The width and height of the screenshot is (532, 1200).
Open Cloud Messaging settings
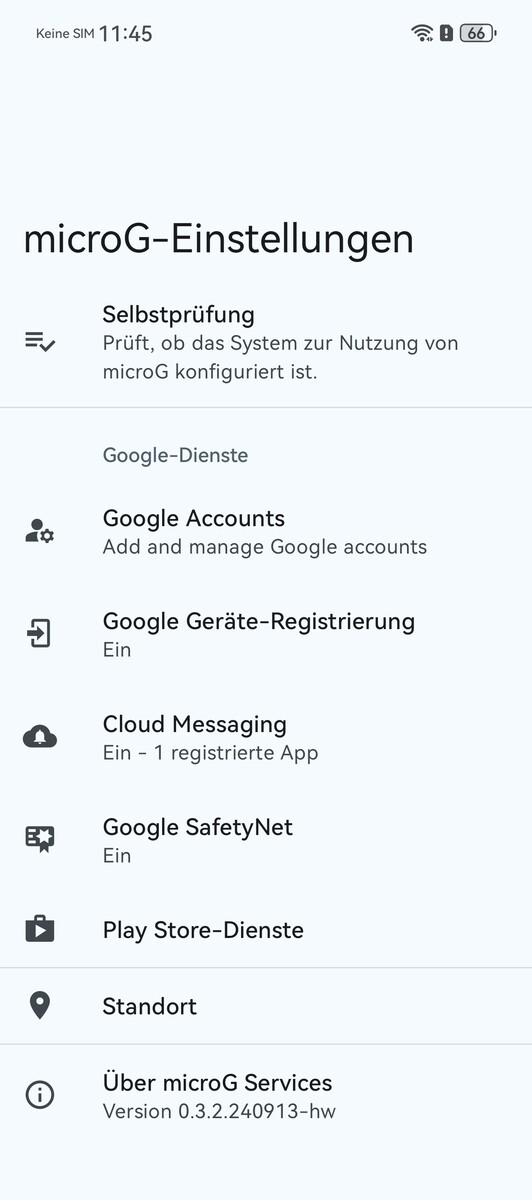[x=266, y=738]
